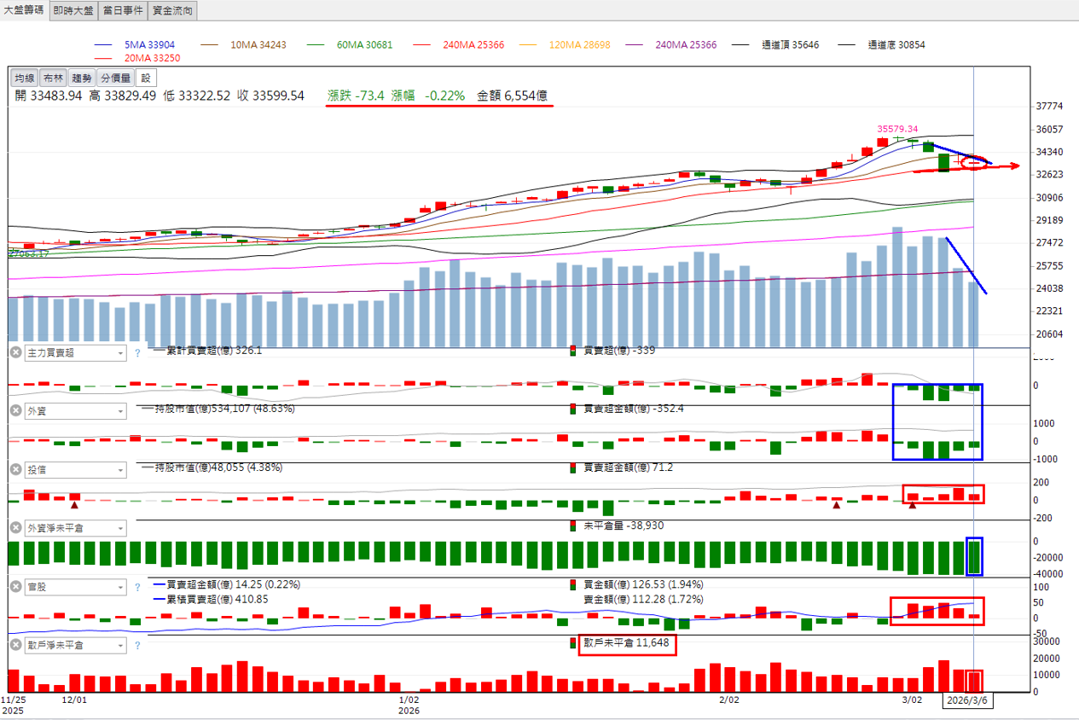Click the 2026/3/6 date marker
Image resolution: width=1079 pixels, height=720 pixels.
(x=967, y=700)
